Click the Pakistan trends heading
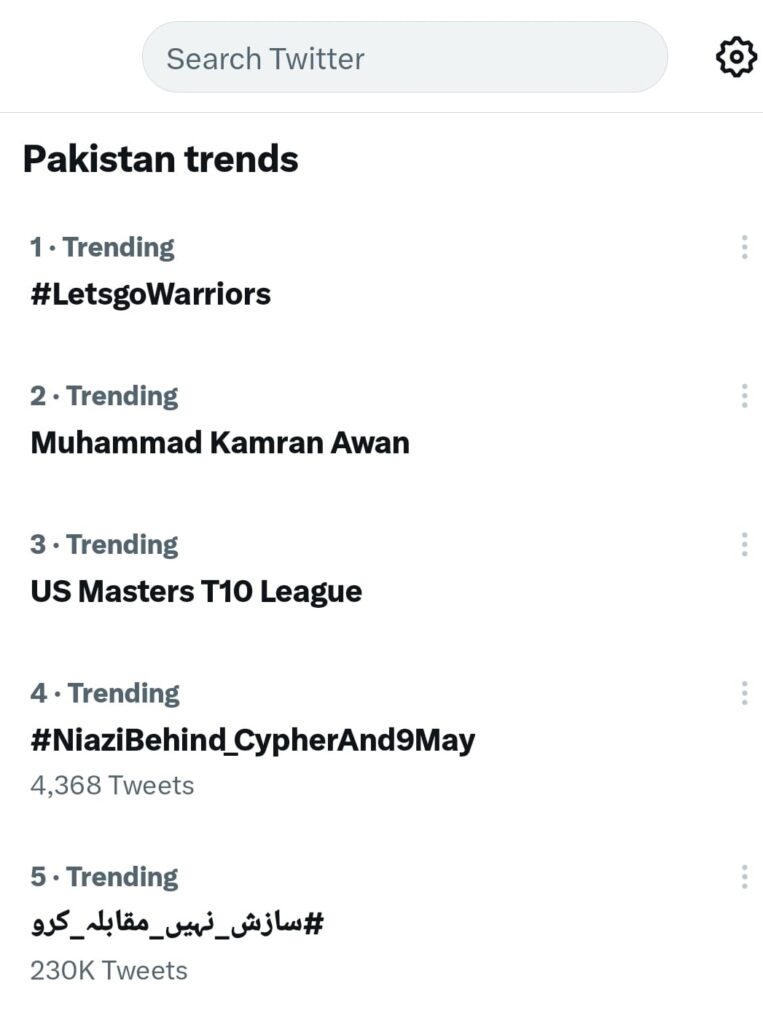The image size is (763, 1024). (162, 158)
